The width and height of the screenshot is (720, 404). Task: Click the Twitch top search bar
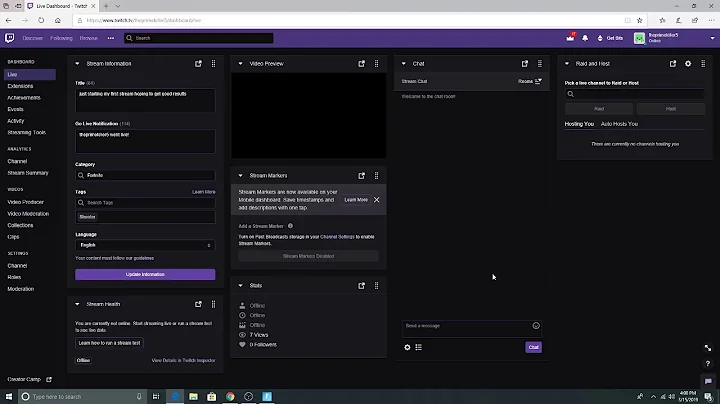click(x=199, y=38)
